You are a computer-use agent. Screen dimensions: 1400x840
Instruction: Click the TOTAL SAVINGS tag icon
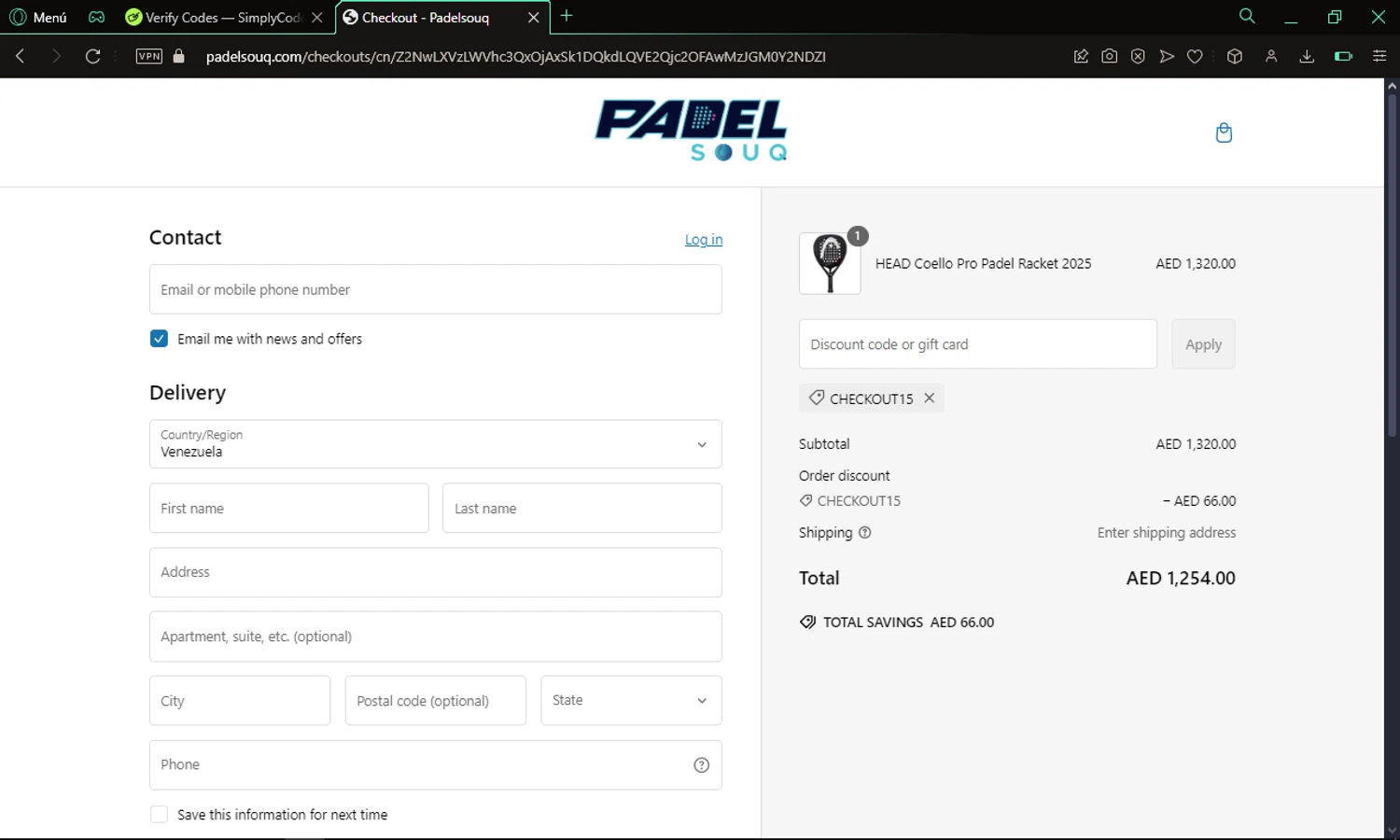[x=807, y=623]
